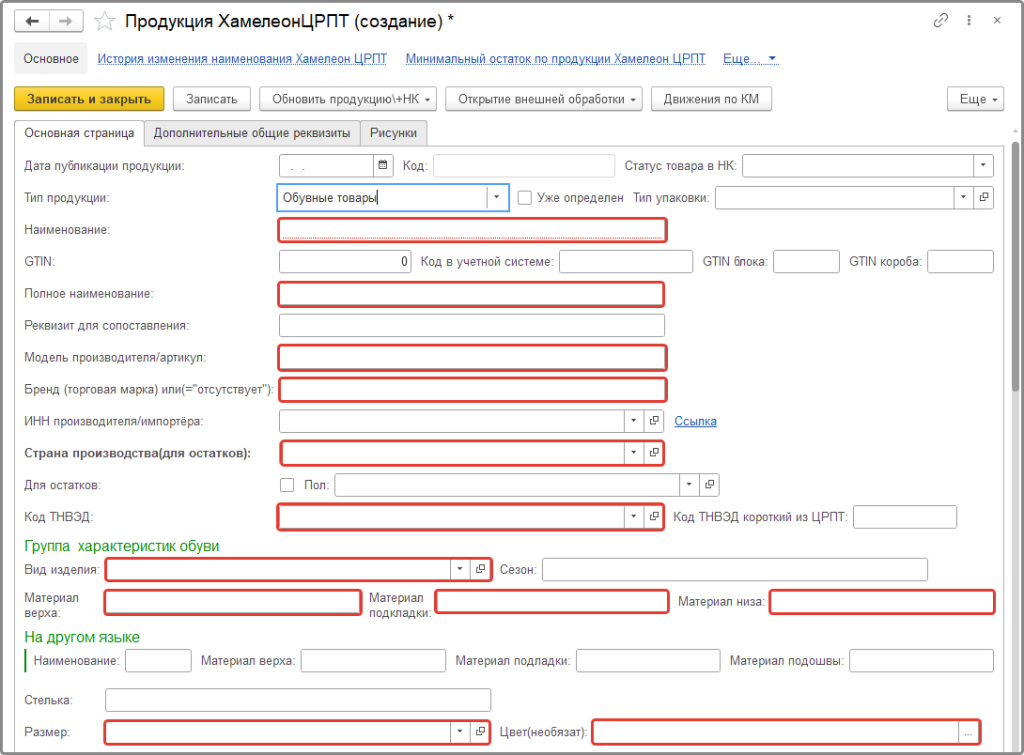Click Движения по КМ button

[x=711, y=99]
